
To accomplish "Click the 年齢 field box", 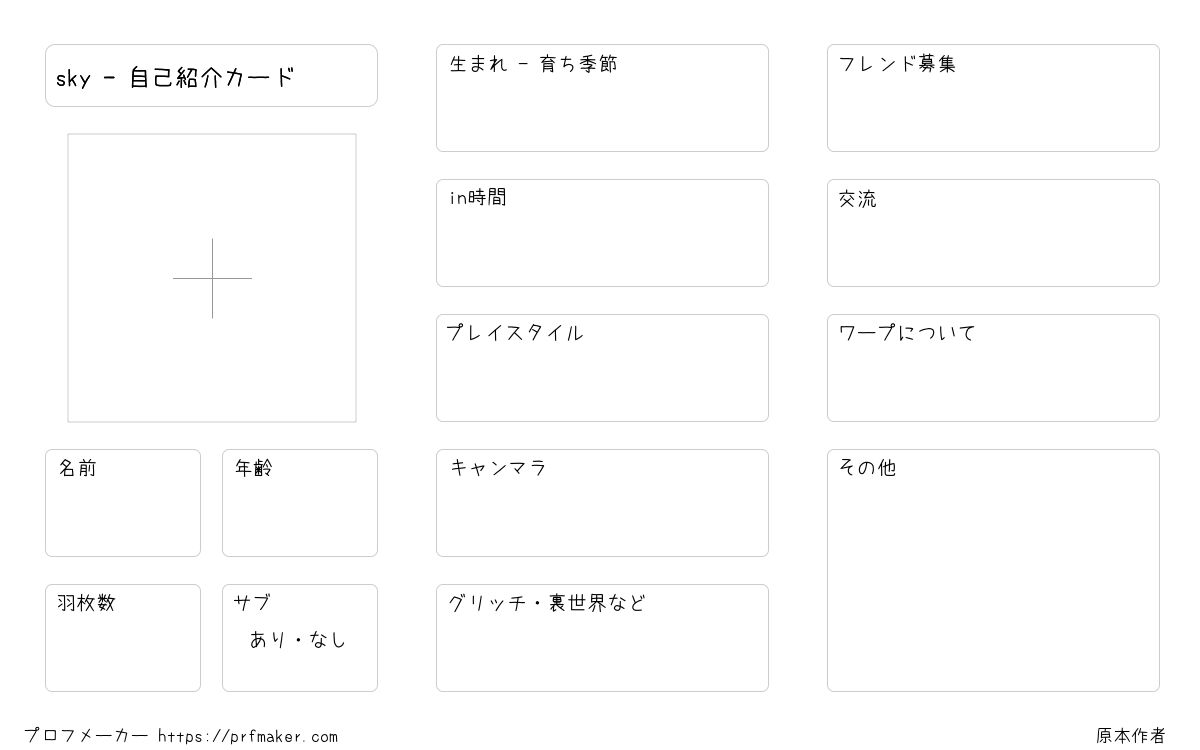I will click(300, 503).
